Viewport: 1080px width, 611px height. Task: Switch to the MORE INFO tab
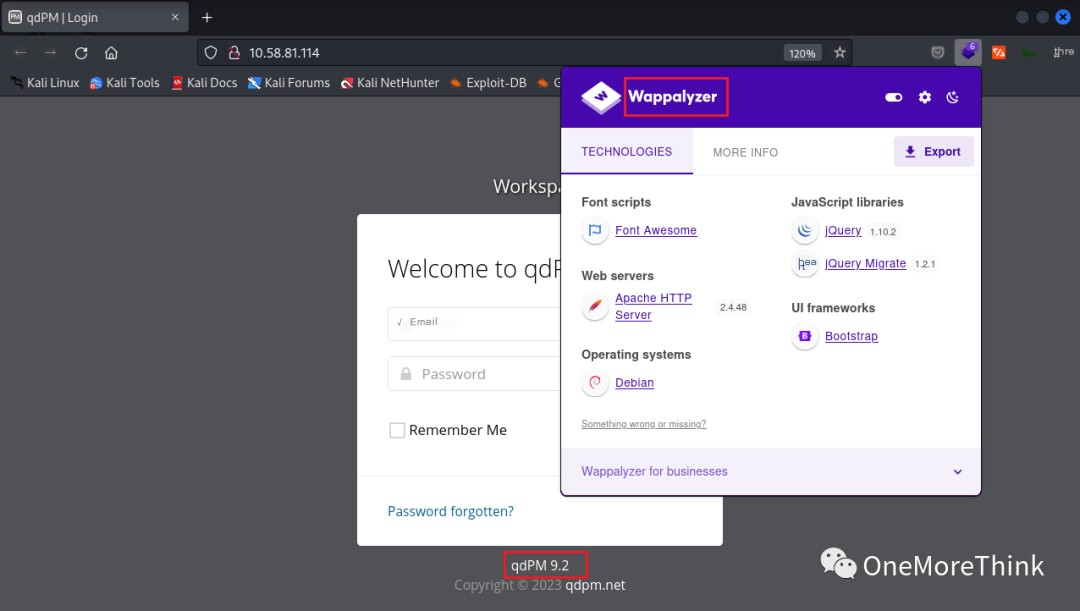tap(745, 152)
